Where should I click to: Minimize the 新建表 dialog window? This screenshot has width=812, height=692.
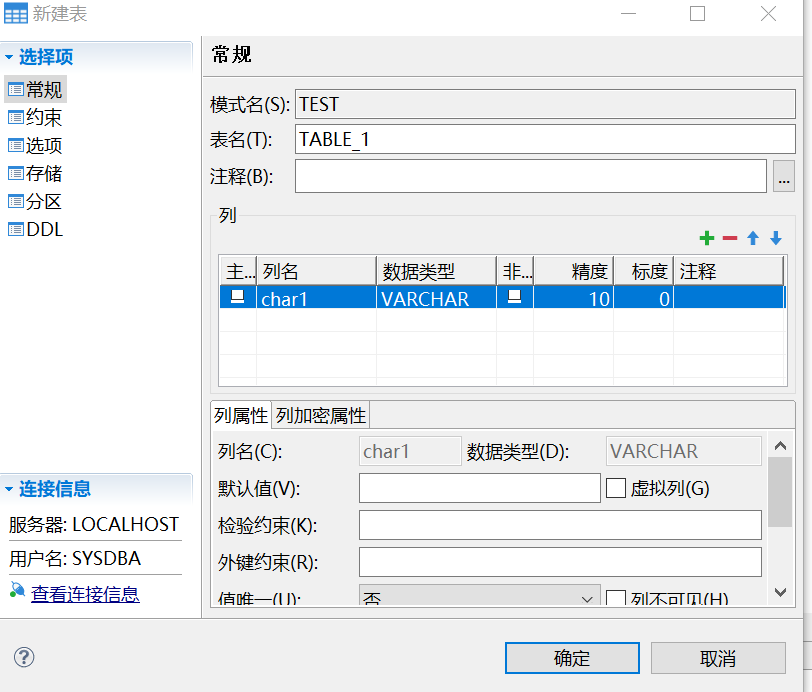point(628,13)
